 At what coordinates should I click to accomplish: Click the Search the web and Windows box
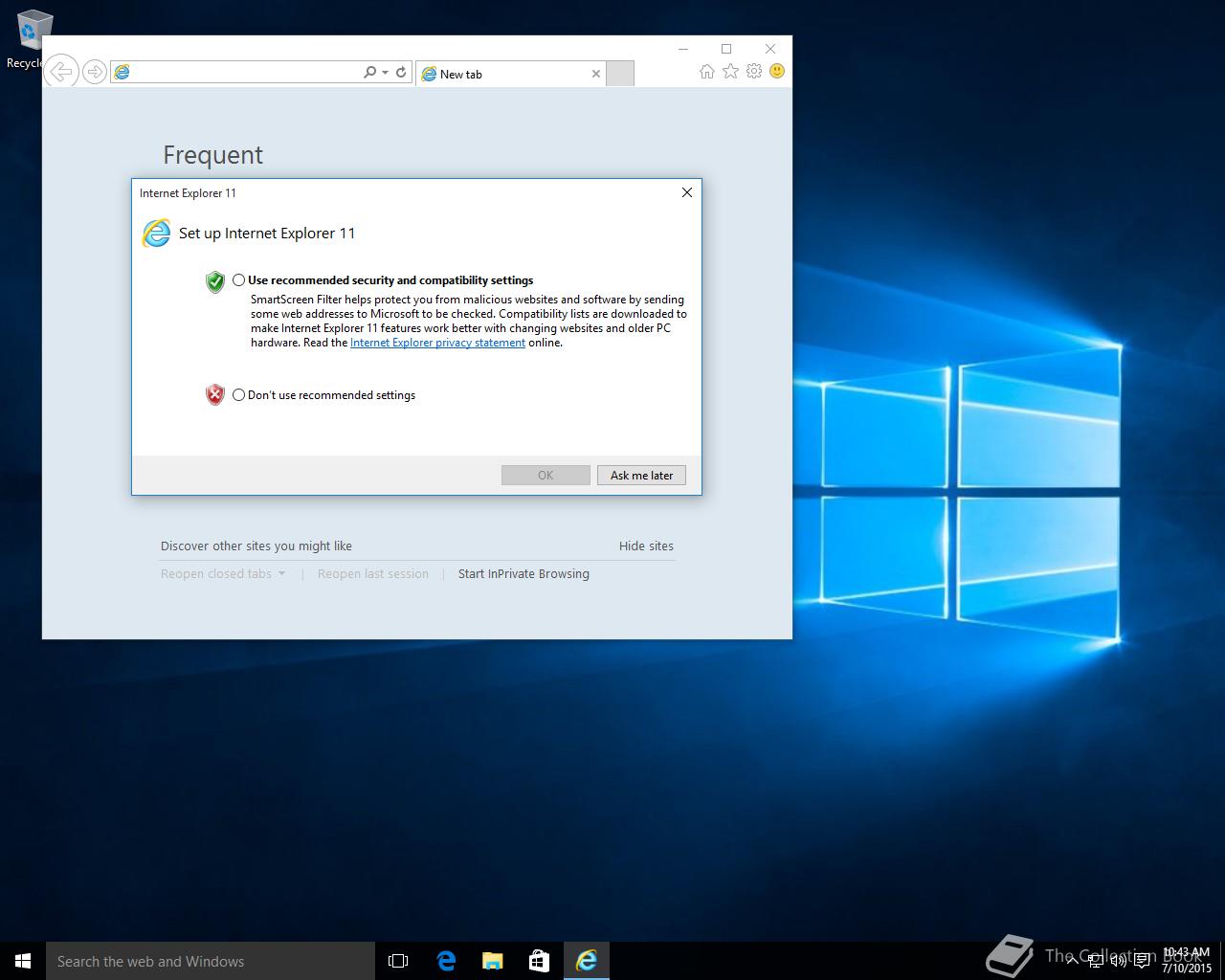tap(211, 961)
